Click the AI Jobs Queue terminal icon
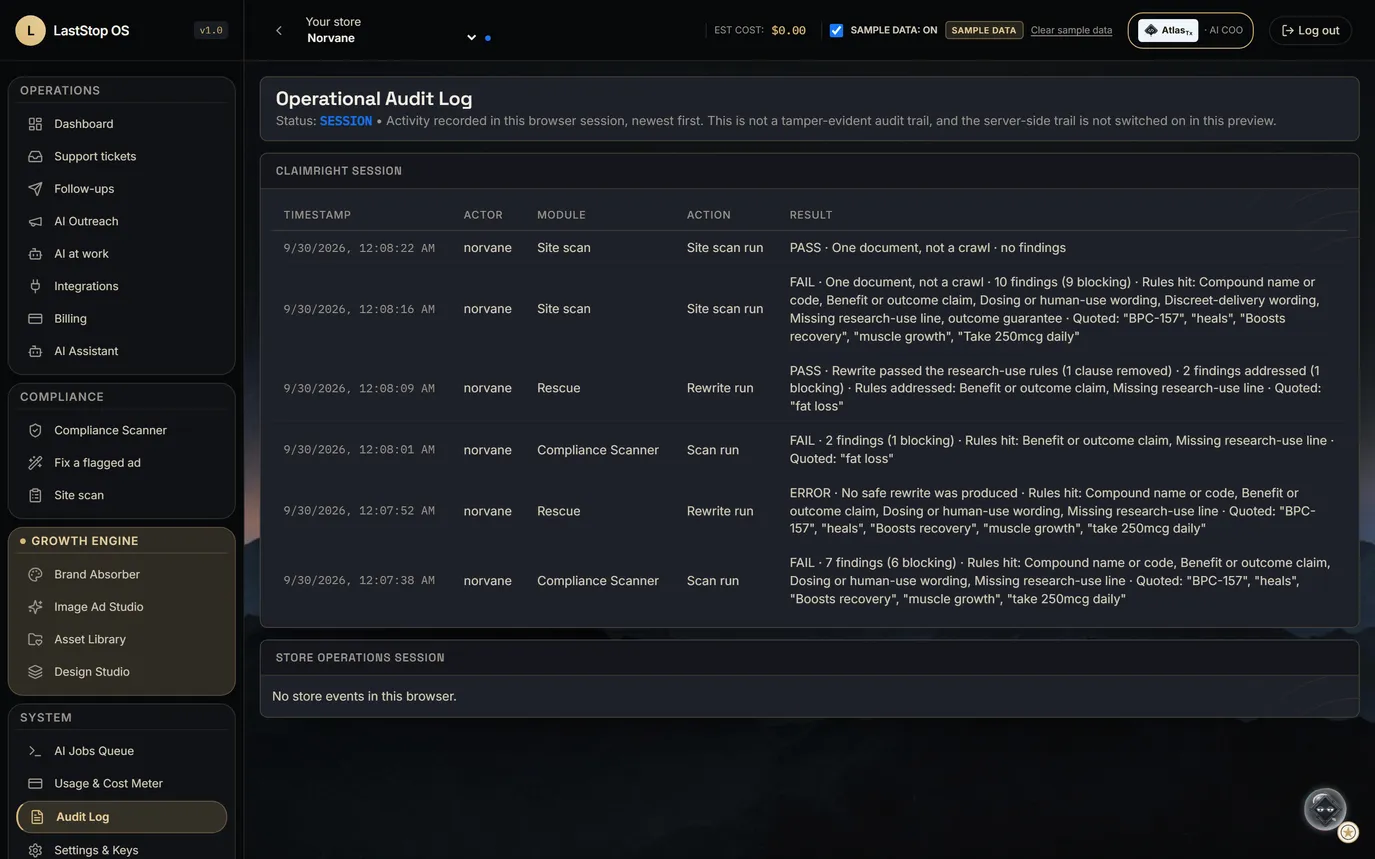The image size is (1375, 859). point(35,751)
